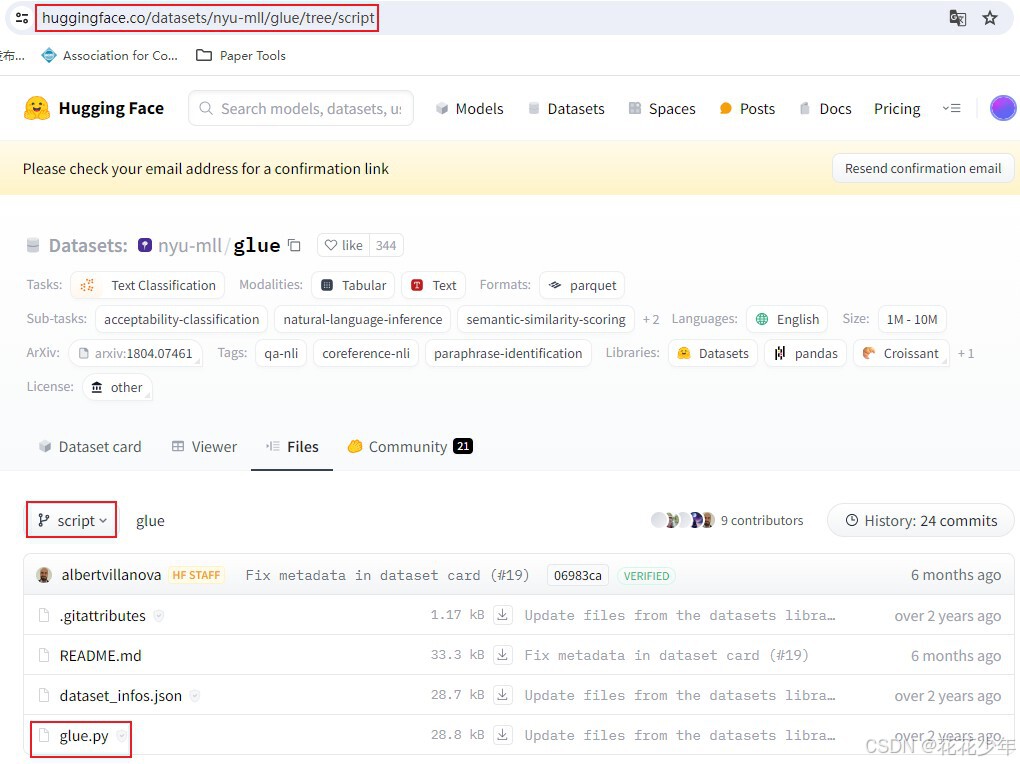Click the Croissant library tag
Viewport: 1020px width, 764px height.
[901, 353]
